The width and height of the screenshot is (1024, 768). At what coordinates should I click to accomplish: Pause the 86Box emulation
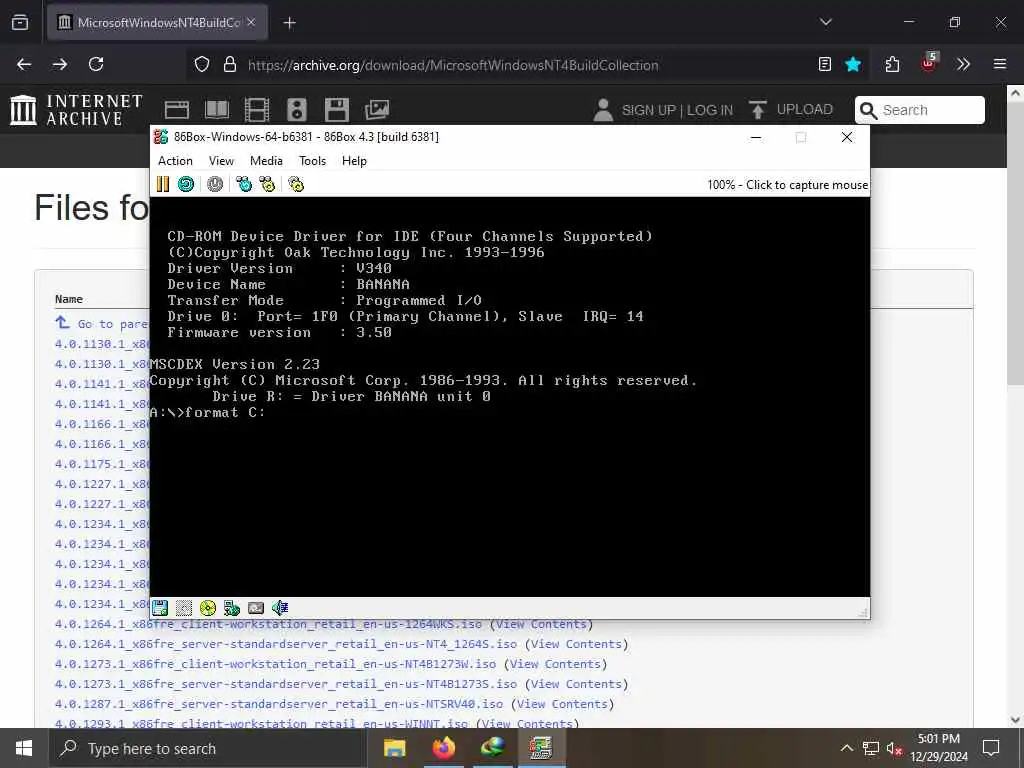pyautogui.click(x=163, y=184)
